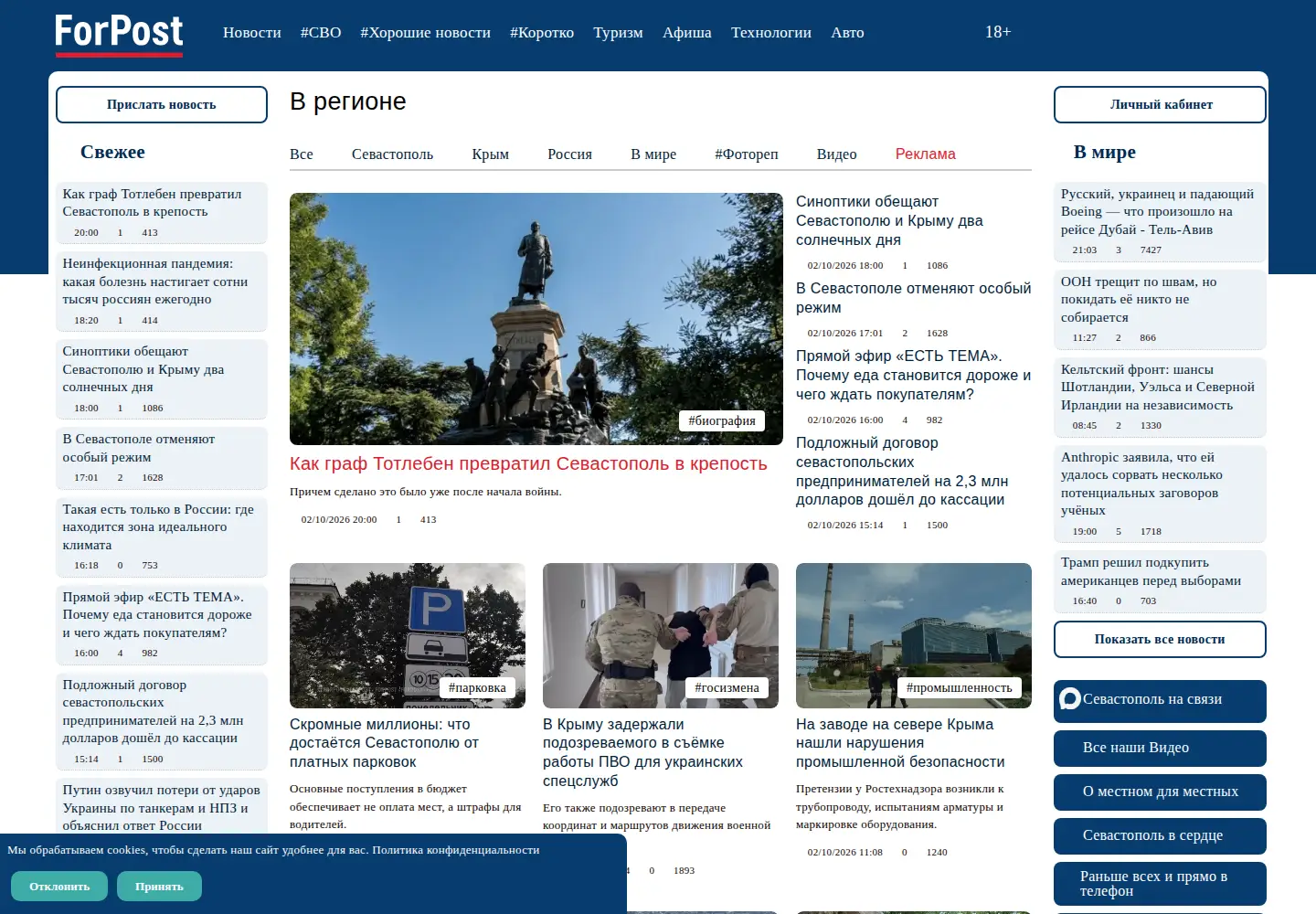Open center Прямой эфир «ЕСТЬ ТЕМА» headline
The height and width of the screenshot is (914, 1316).
[913, 375]
